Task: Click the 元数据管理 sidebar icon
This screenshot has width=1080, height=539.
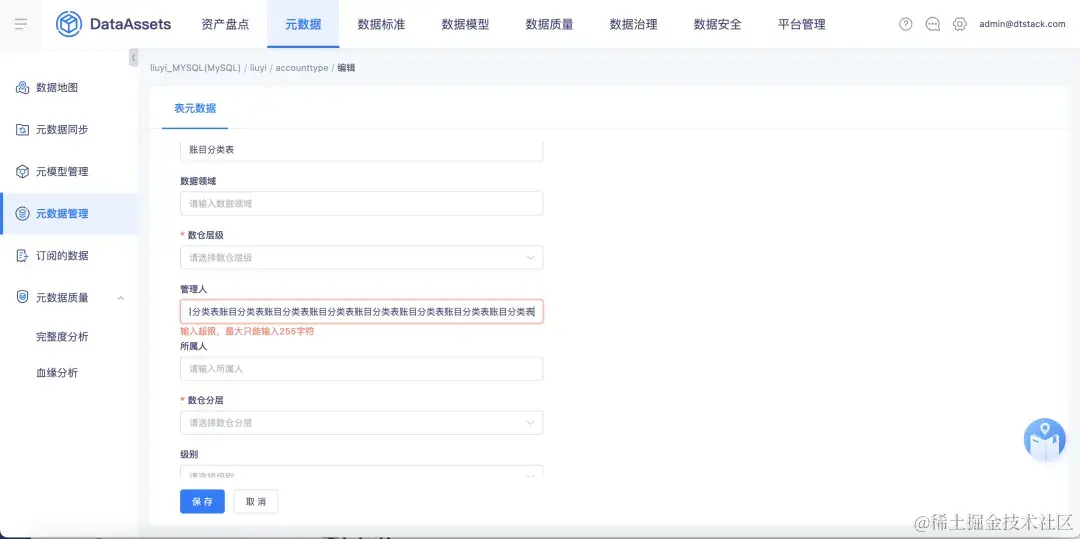Action: 22,213
